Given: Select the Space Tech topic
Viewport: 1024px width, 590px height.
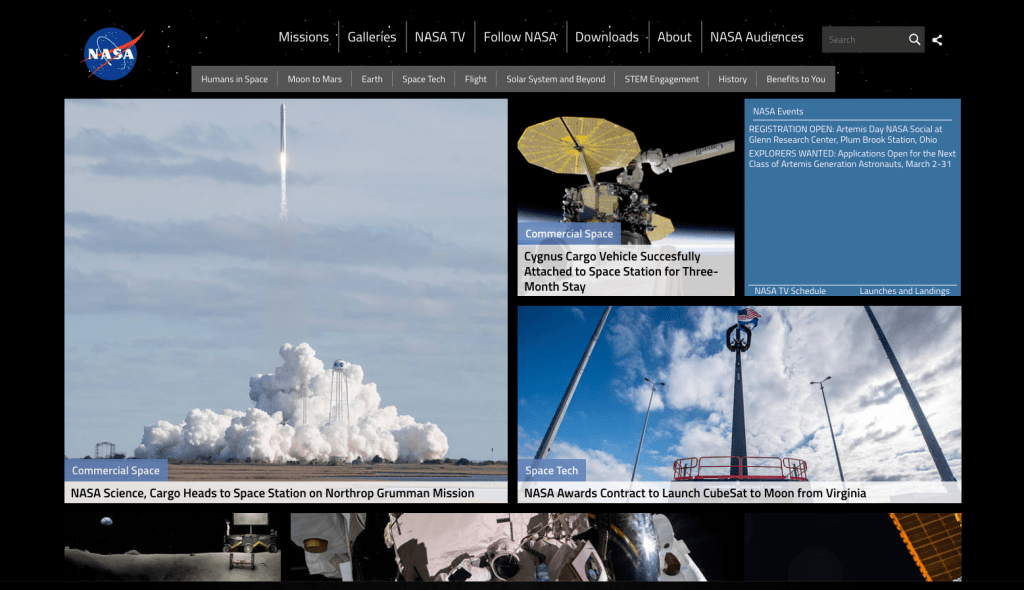Looking at the screenshot, I should pyautogui.click(x=424, y=79).
